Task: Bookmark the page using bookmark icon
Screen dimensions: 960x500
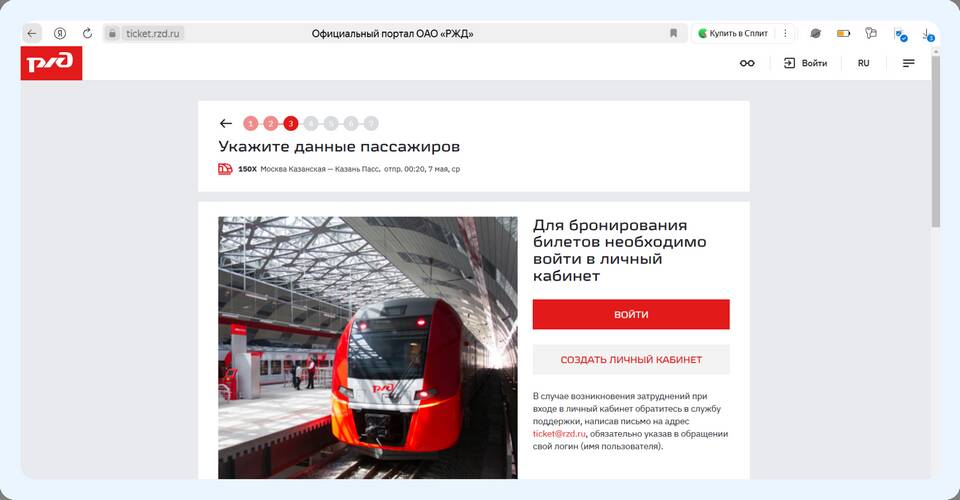Action: [x=673, y=33]
